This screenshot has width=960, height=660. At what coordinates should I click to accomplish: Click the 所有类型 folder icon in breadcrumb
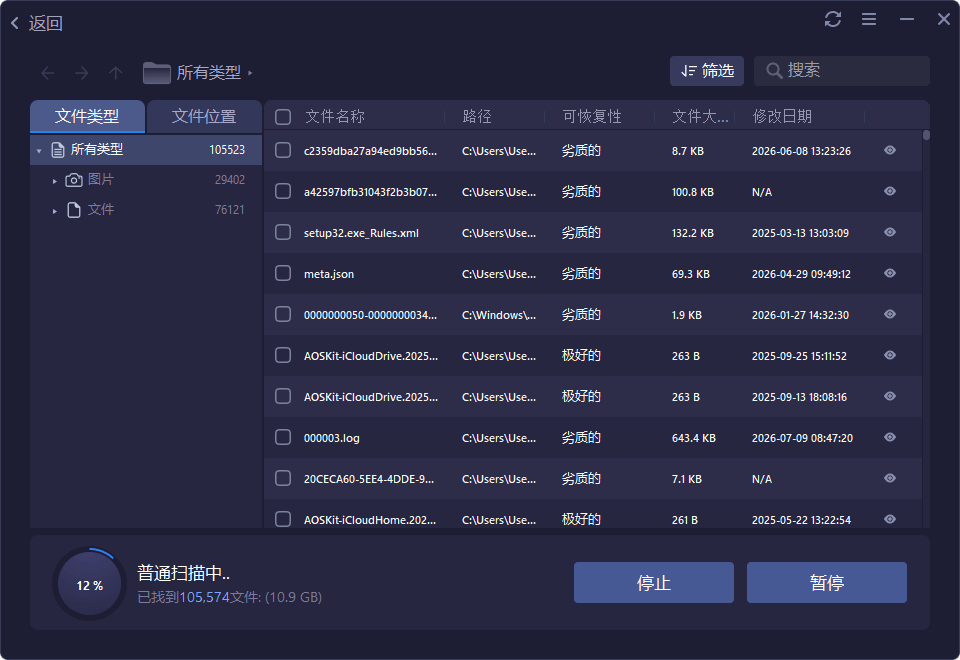click(157, 73)
